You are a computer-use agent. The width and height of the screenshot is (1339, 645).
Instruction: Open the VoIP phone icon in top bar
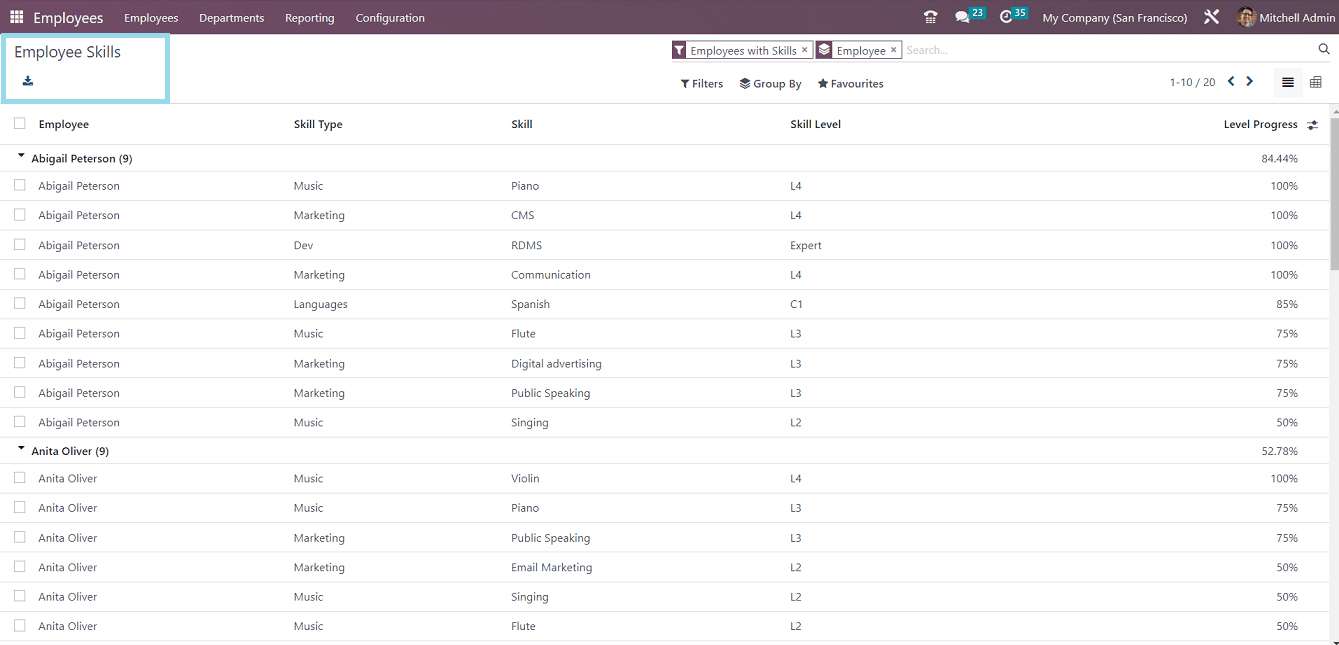point(930,17)
